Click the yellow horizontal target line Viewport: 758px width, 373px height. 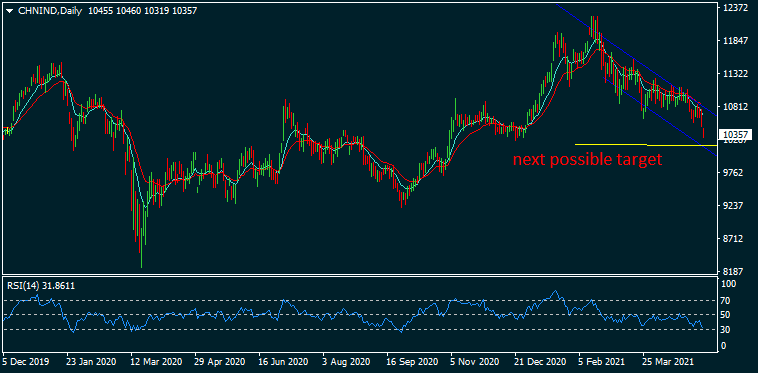coord(645,144)
